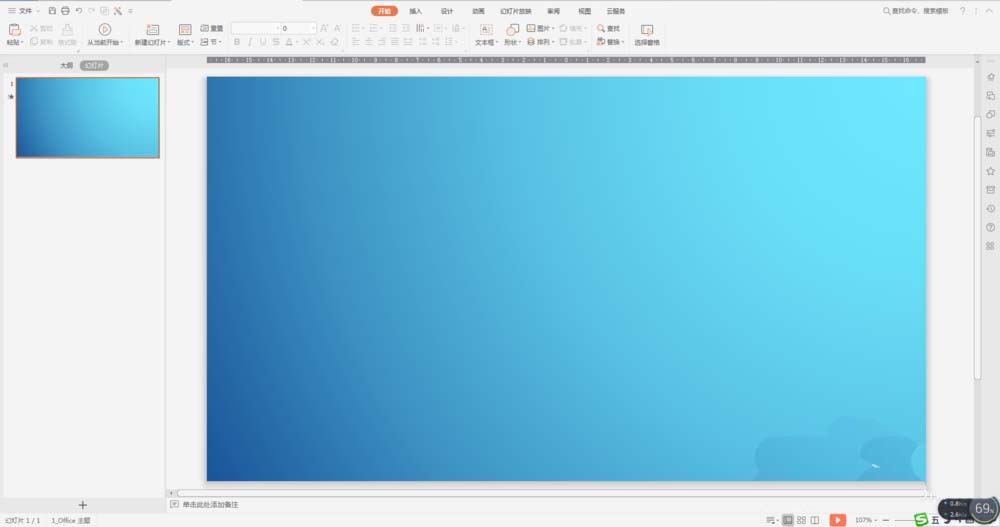Start slideshow from current slide (从当前开始)
This screenshot has width=1000, height=527.
click(x=105, y=34)
